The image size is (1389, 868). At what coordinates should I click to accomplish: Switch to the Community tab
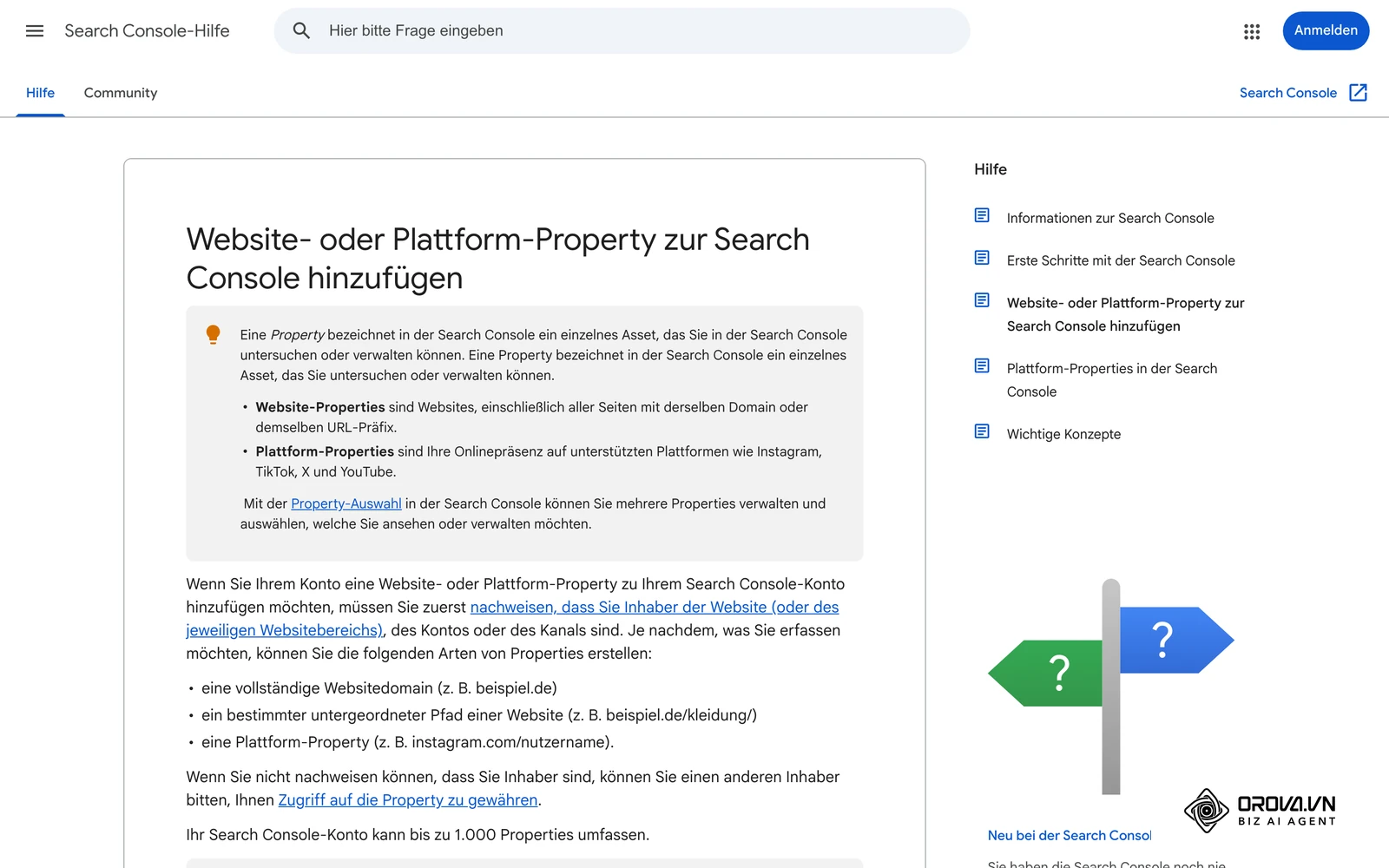(x=121, y=93)
